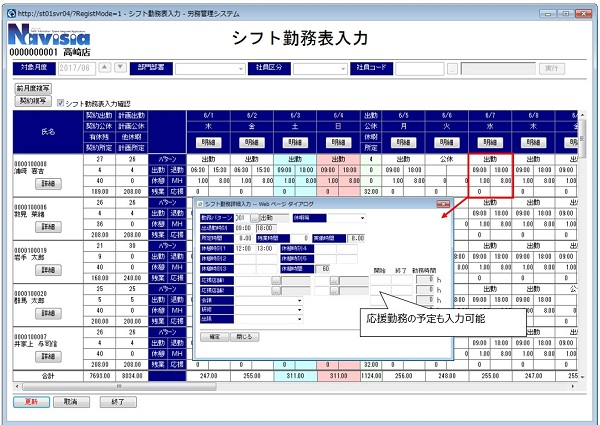Edit break start 12:00 in dialog
This screenshot has height=425, width=600.
pyautogui.click(x=245, y=249)
